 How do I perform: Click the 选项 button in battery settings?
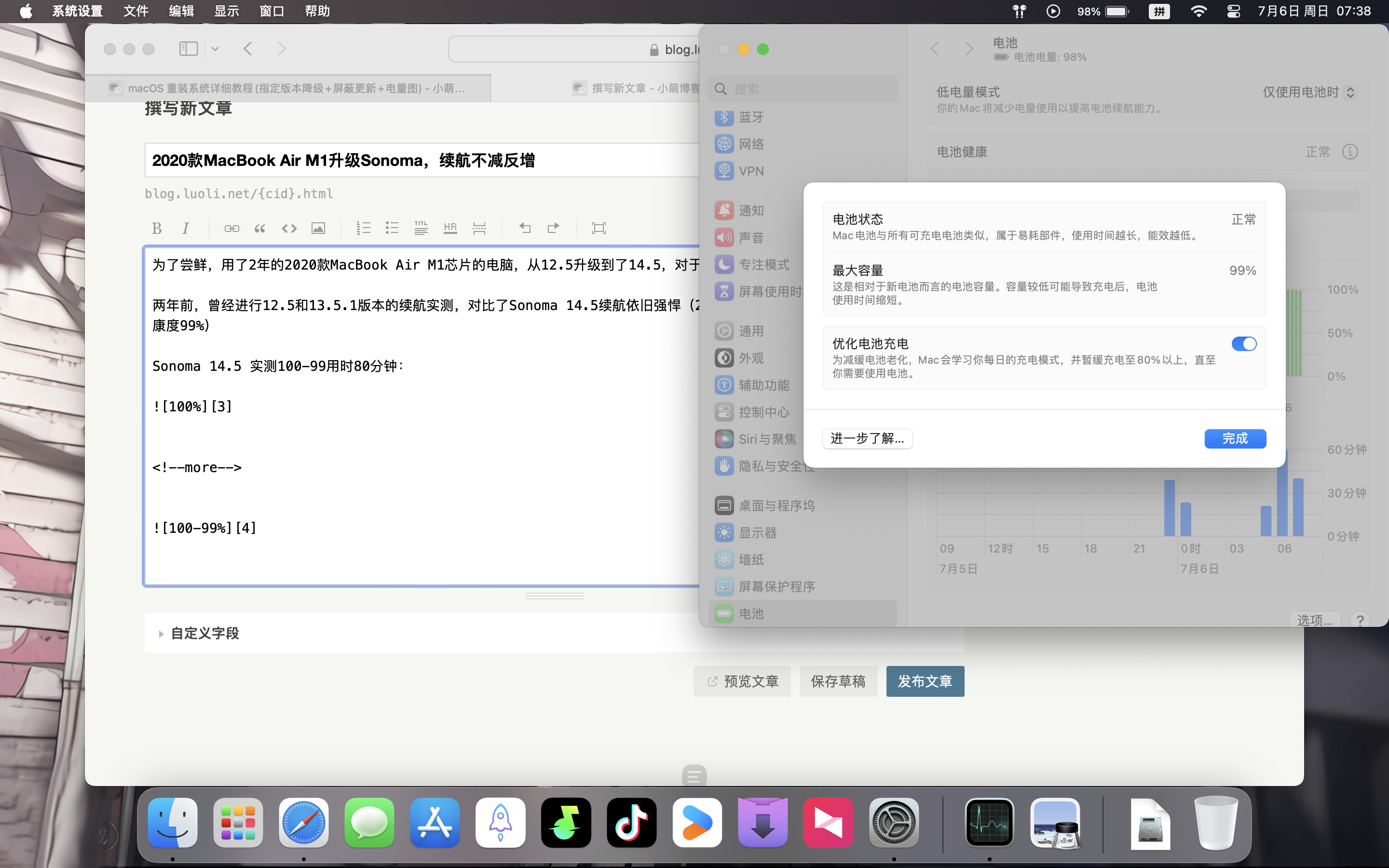pos(1315,620)
